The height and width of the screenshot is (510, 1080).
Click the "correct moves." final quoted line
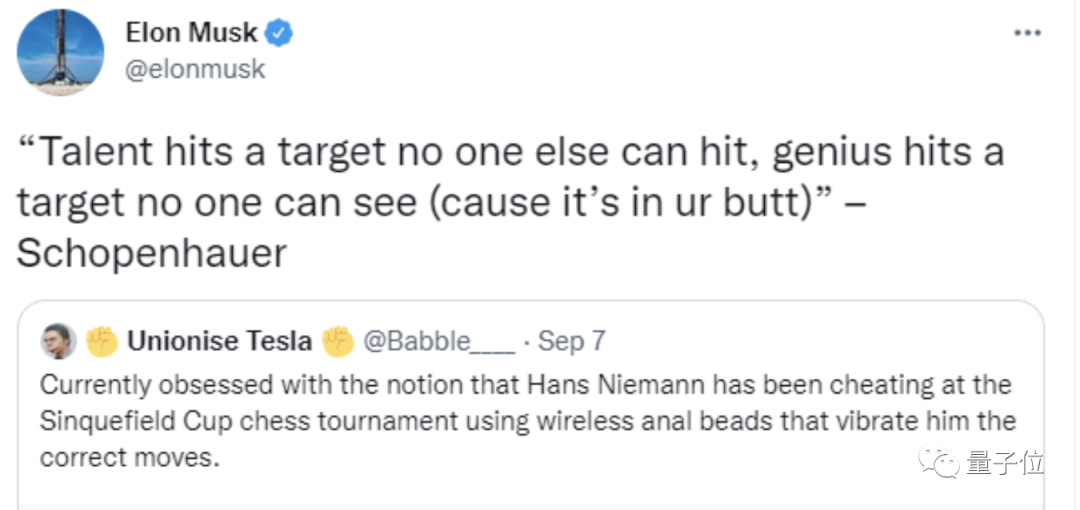point(129,458)
